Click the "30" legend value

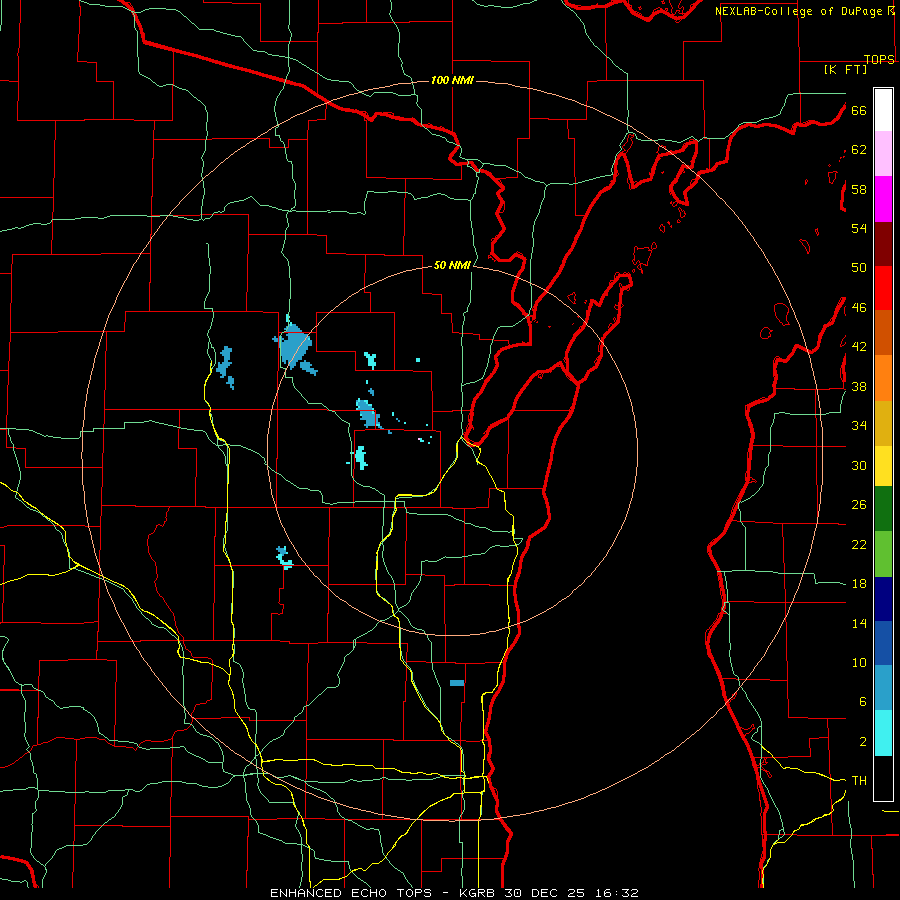click(x=859, y=465)
